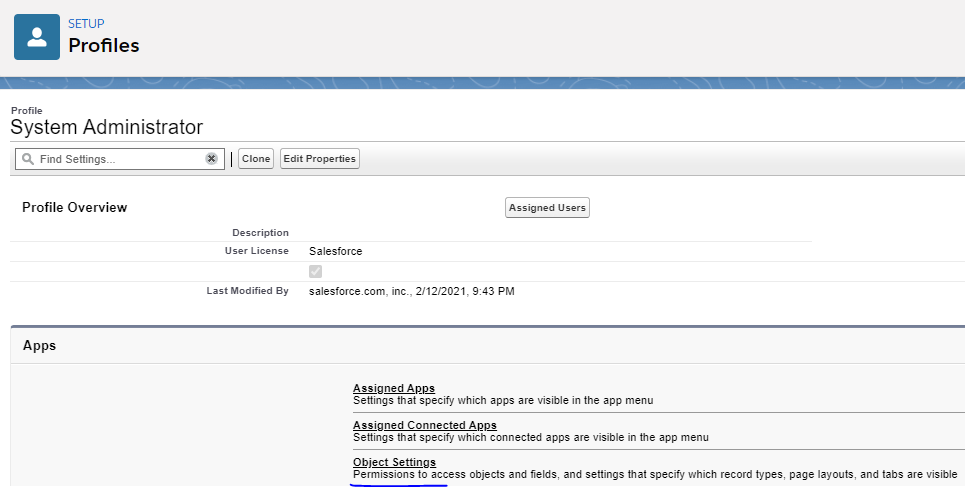Open the Assigned Connected Apps link
965x487 pixels.
click(x=424, y=425)
